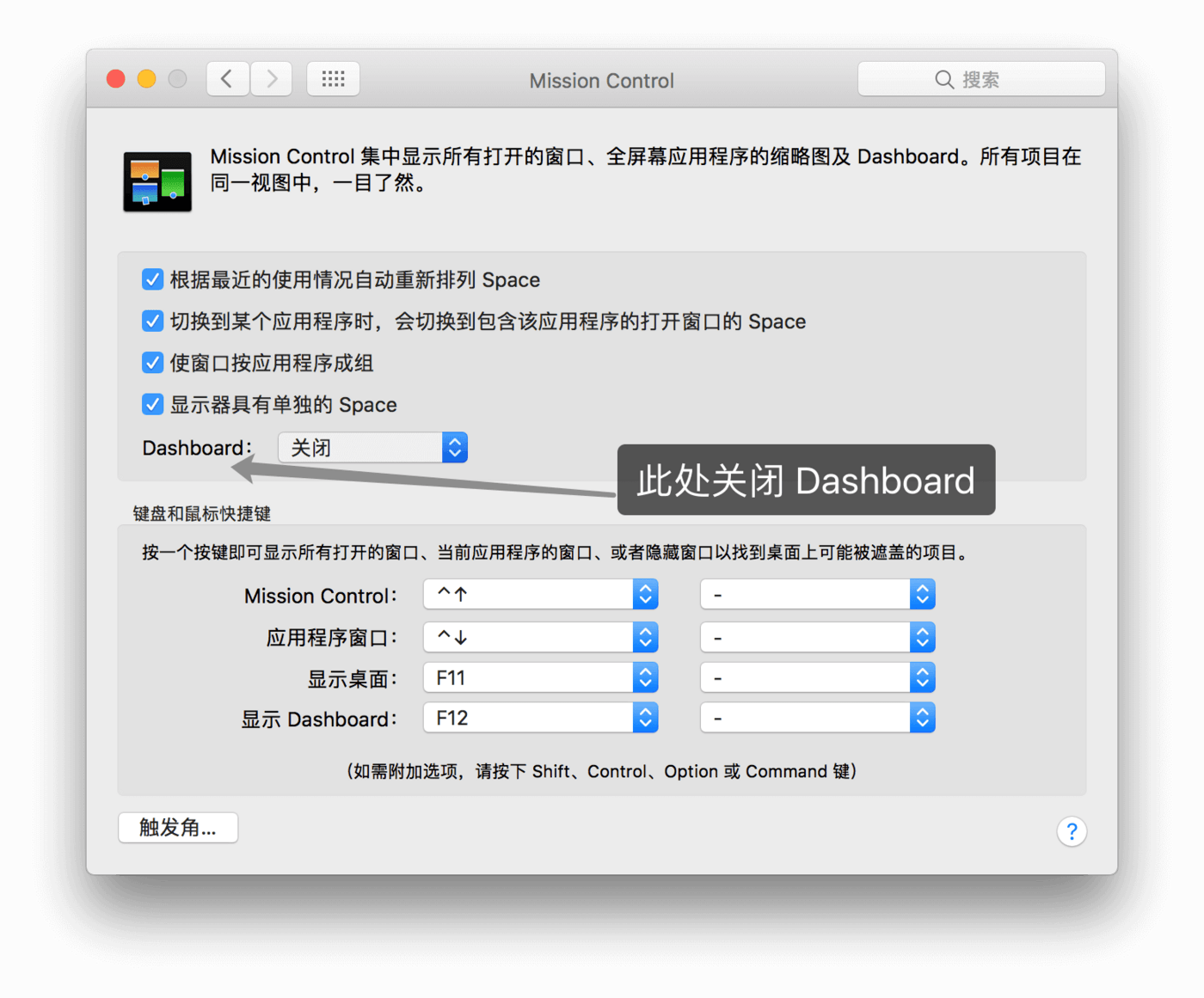Toggle 使窗口按应用程序成组 checkbox
This screenshot has width=1204, height=998.
pyautogui.click(x=152, y=363)
